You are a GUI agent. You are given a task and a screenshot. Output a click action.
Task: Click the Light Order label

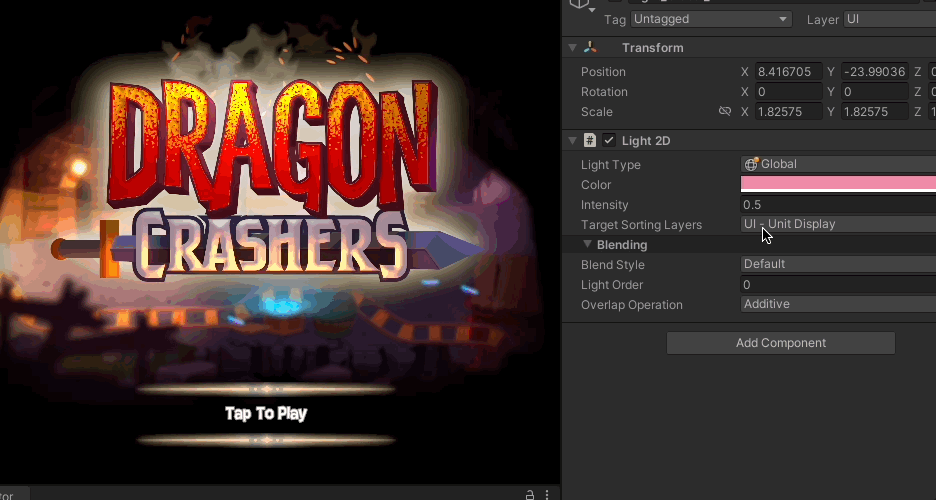coord(612,285)
